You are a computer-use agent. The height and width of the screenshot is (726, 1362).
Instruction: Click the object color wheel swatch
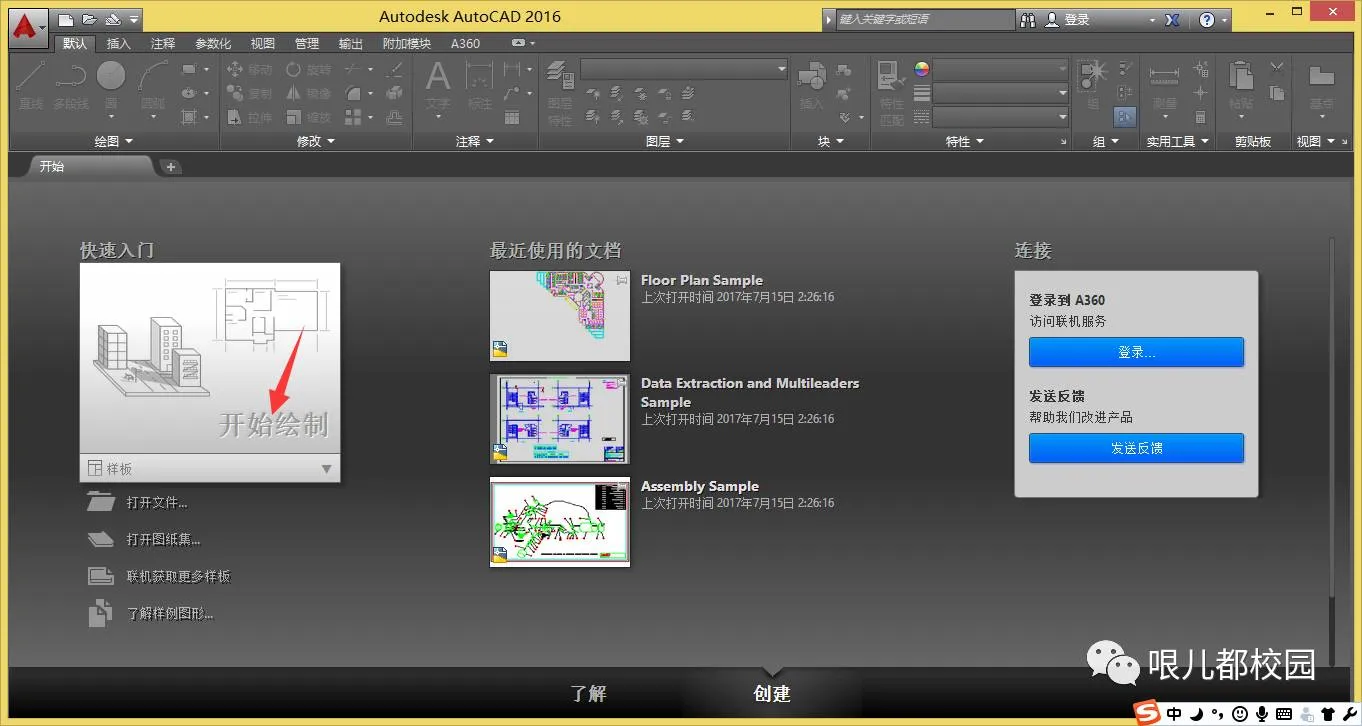coord(922,69)
